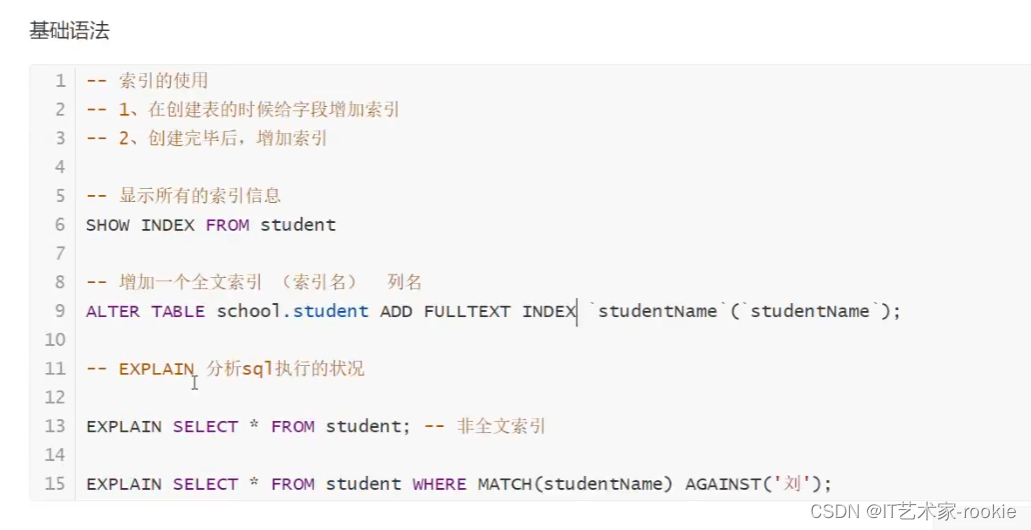This screenshot has height=530, width=1031.
Task: Click the school.student table reference
Action: (x=292, y=311)
